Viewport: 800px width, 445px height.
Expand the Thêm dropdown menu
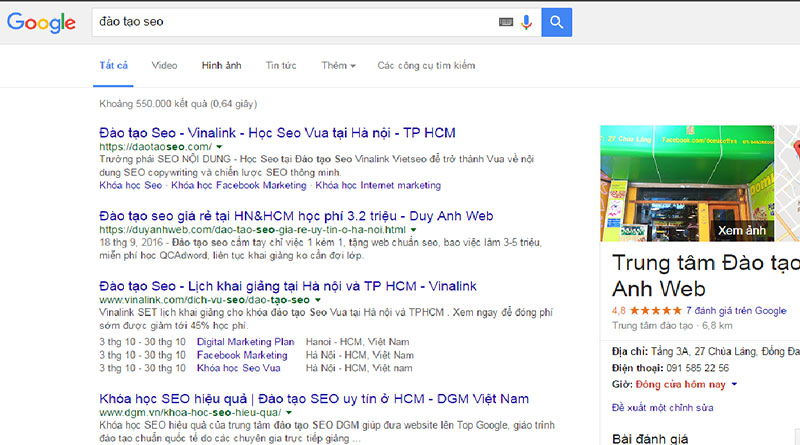(338, 65)
